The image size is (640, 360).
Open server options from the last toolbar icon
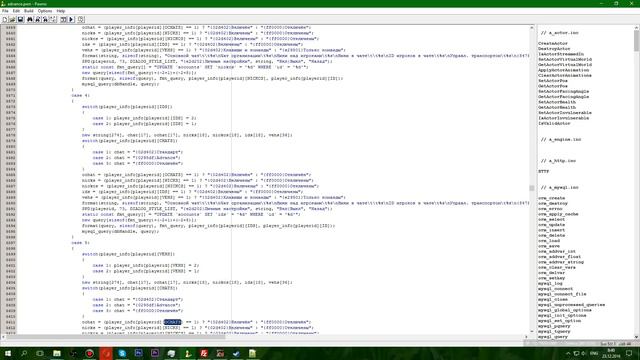coord(81,19)
